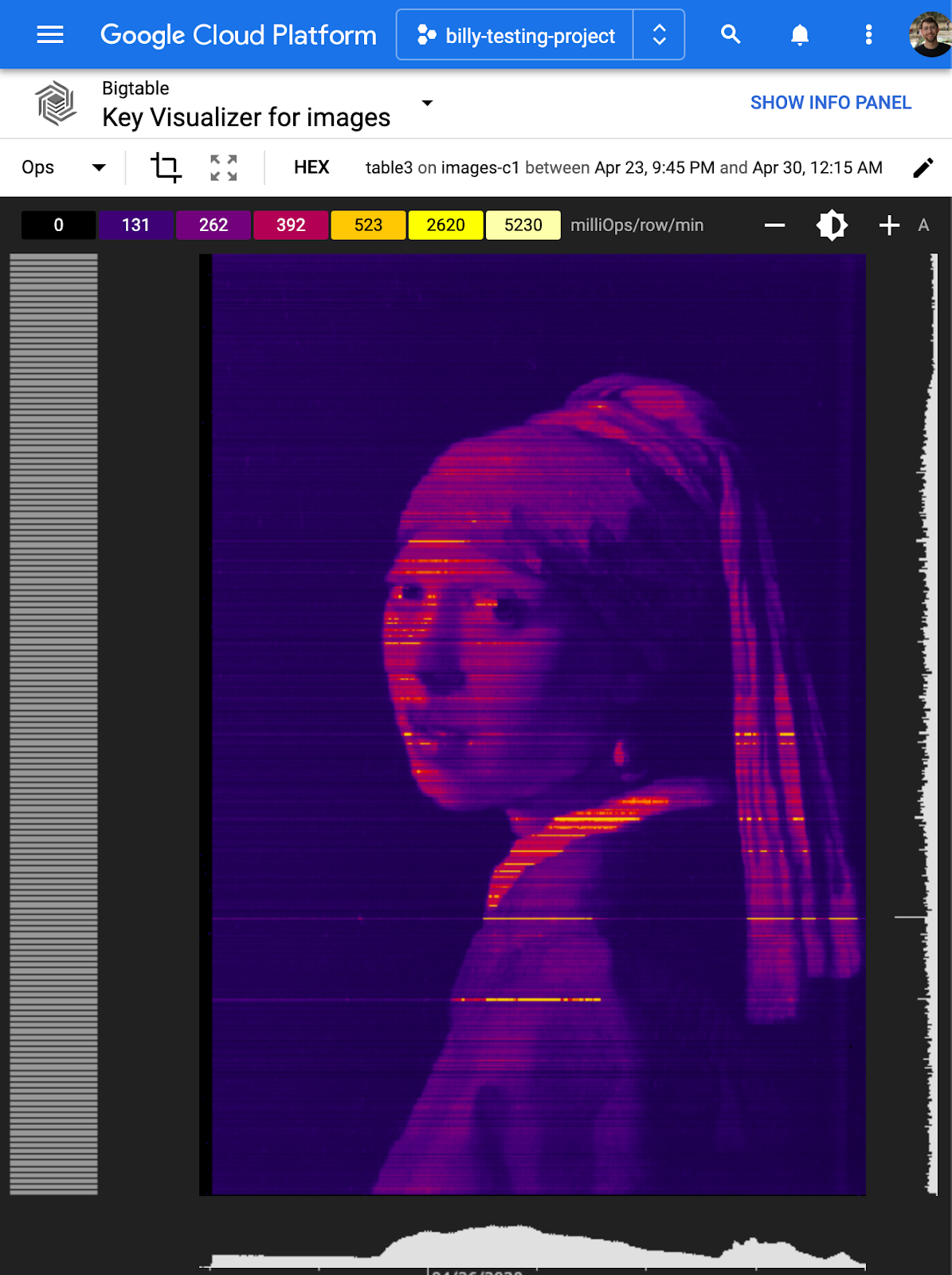
Task: Click the fit-to-screen expand icon
Action: [x=224, y=167]
